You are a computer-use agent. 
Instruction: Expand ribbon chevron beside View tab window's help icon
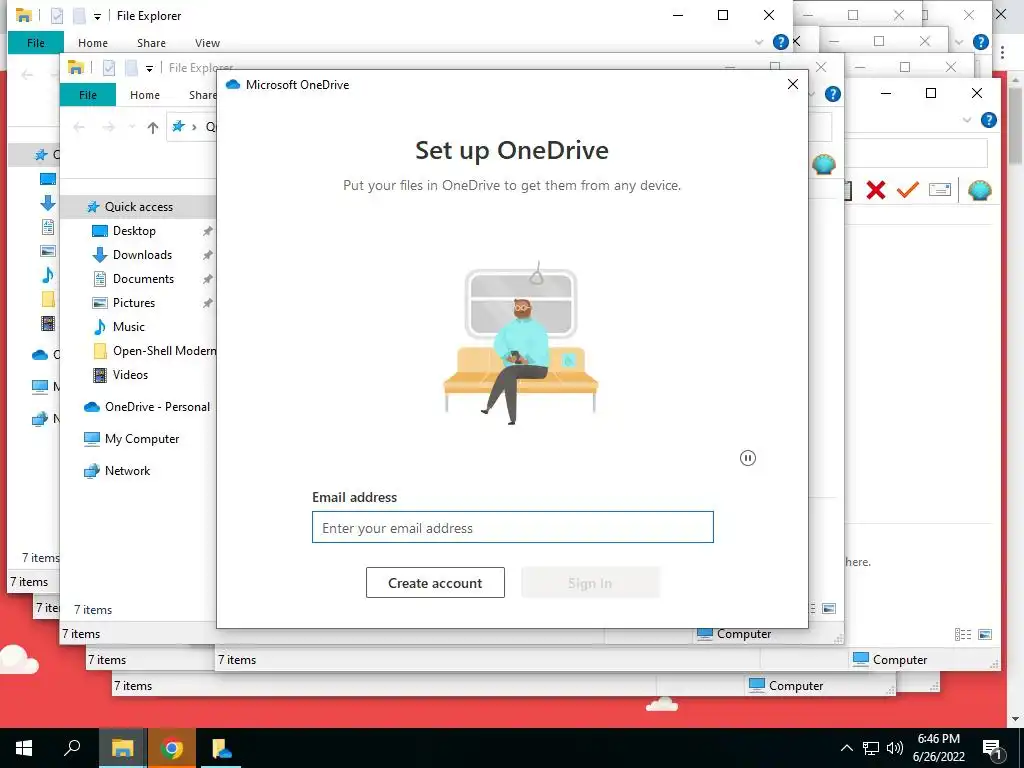pos(759,42)
